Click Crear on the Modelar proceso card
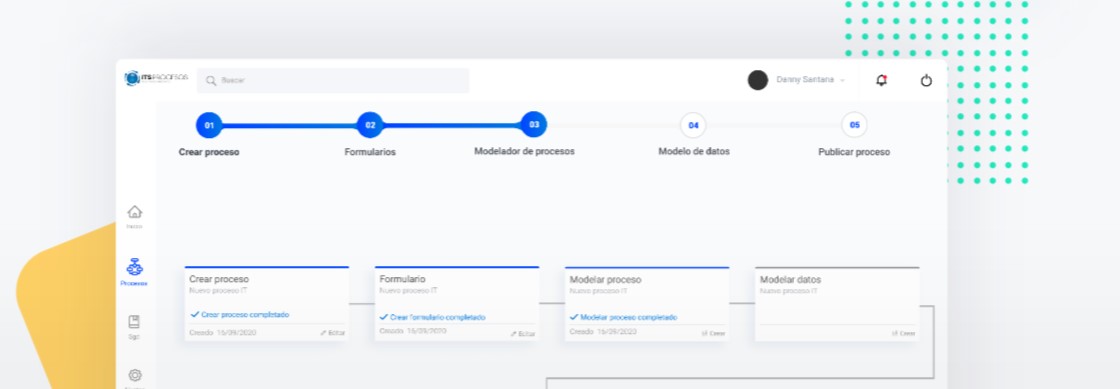The width and height of the screenshot is (1120, 389). pos(714,333)
